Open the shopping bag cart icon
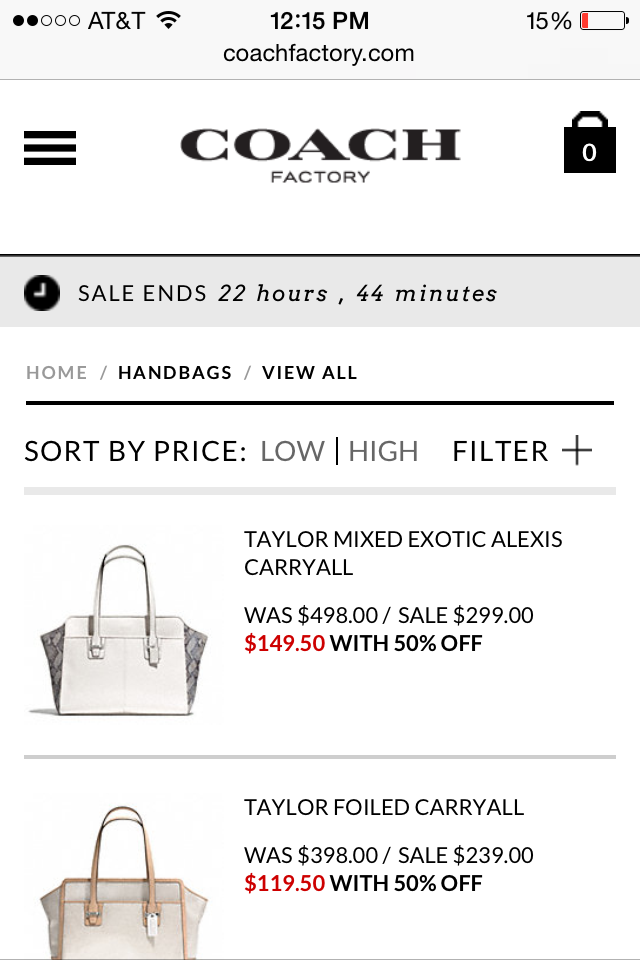Image resolution: width=640 pixels, height=960 pixels. (x=589, y=142)
